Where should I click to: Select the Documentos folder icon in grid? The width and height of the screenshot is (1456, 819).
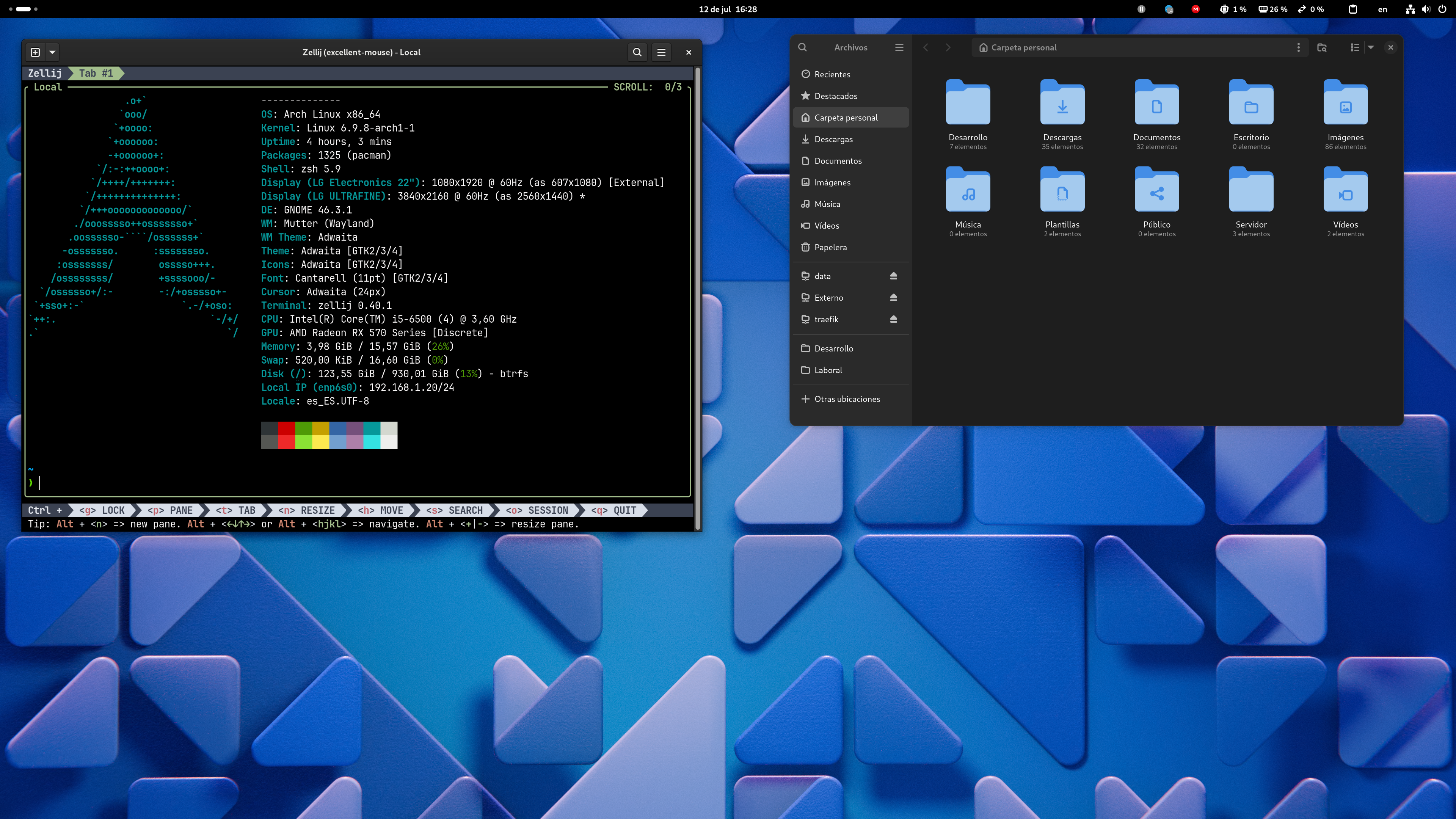point(1156,102)
